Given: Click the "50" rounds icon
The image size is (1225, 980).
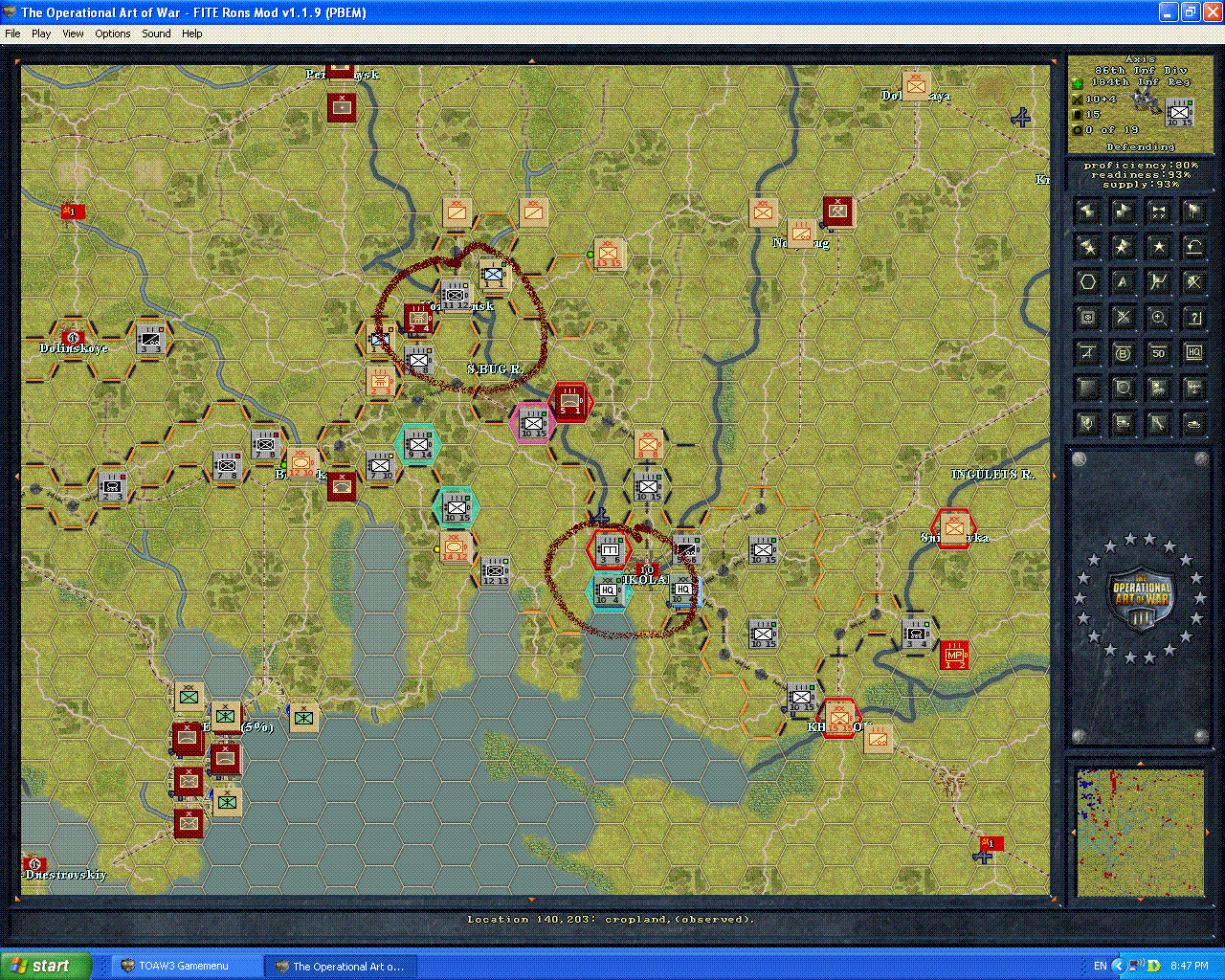Looking at the screenshot, I should [1158, 352].
